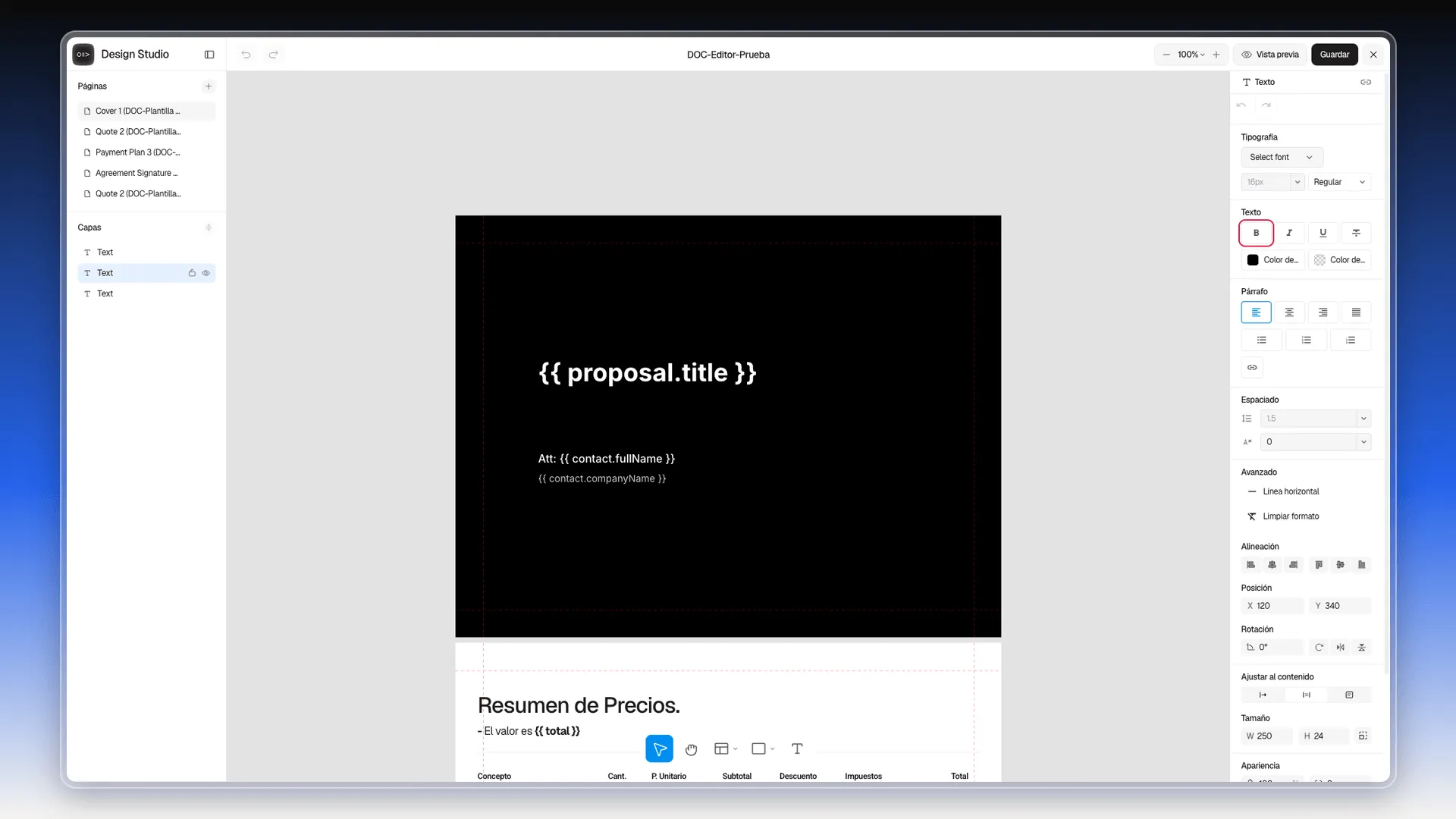Toggle italic formatting

pos(1289,233)
